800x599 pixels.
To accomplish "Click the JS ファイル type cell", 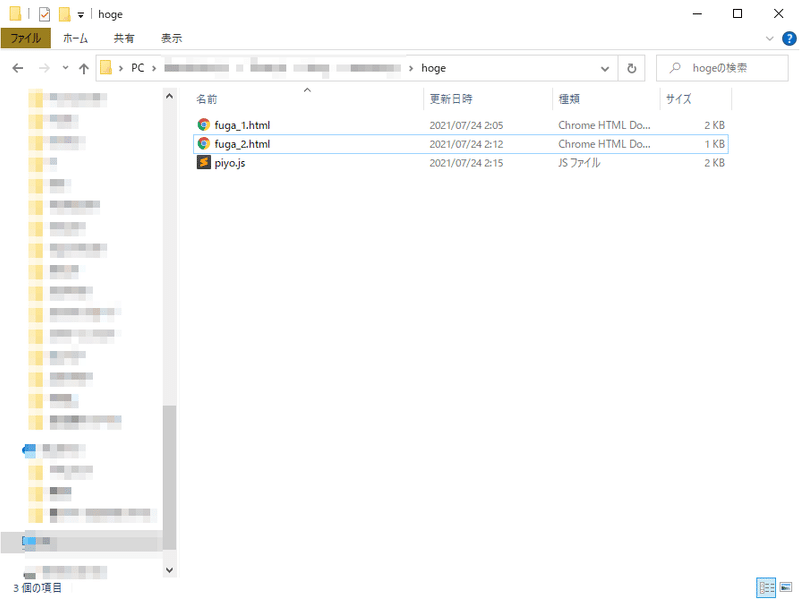I will coord(579,163).
